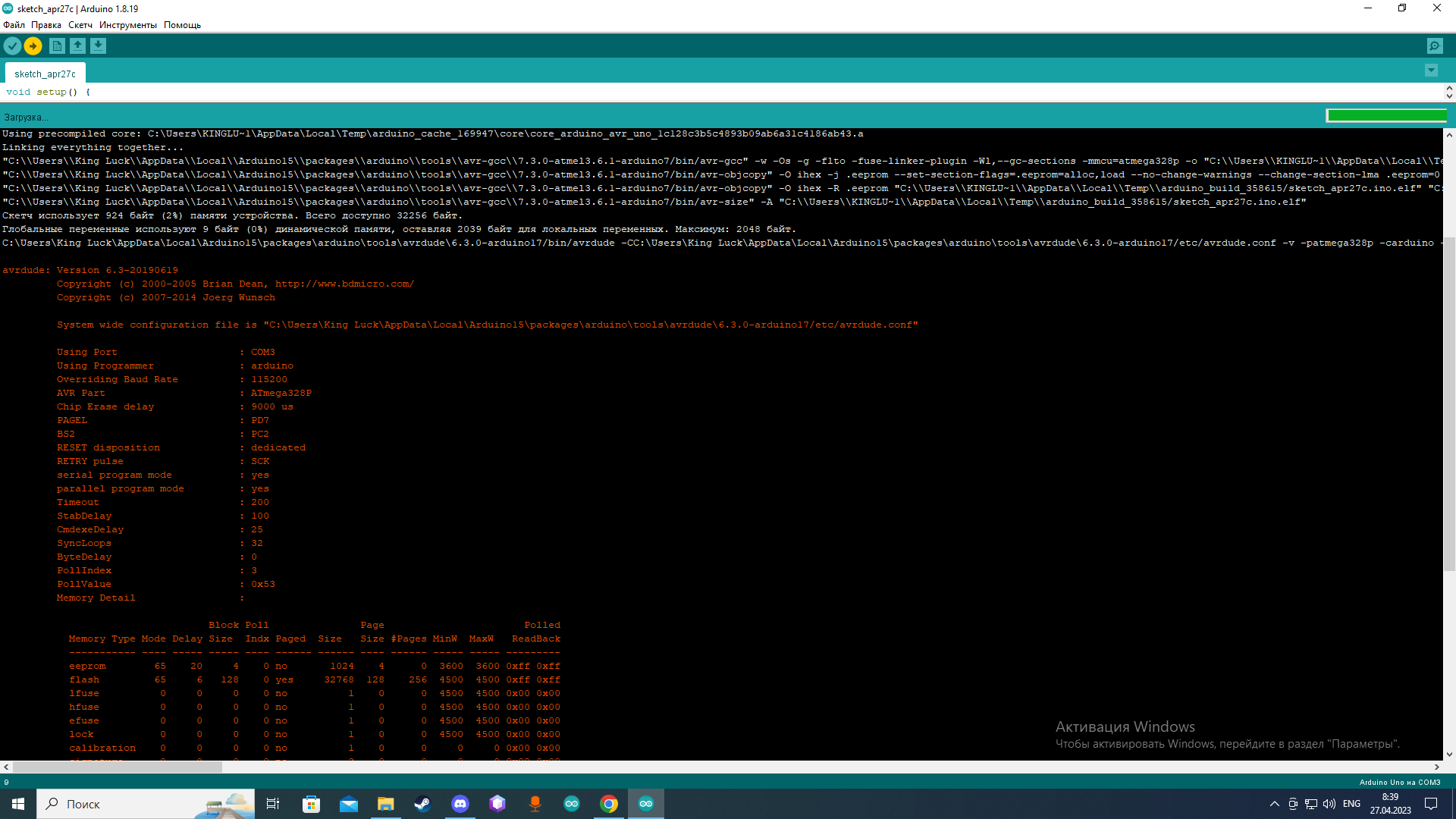Click the upload progress bar

1386,115
